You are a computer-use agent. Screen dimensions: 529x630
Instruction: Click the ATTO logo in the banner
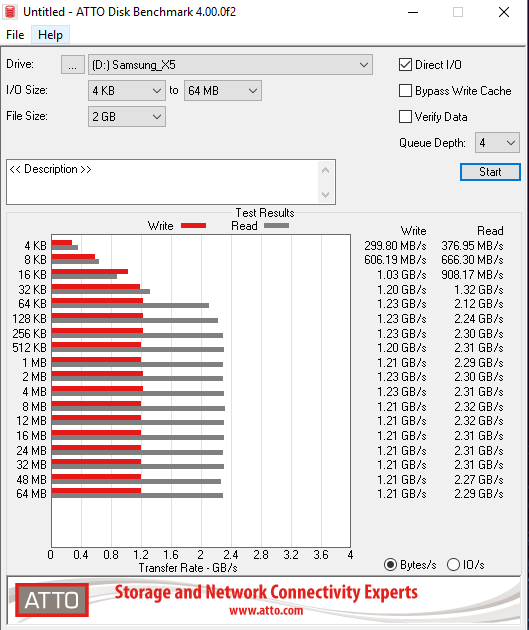pos(52,600)
